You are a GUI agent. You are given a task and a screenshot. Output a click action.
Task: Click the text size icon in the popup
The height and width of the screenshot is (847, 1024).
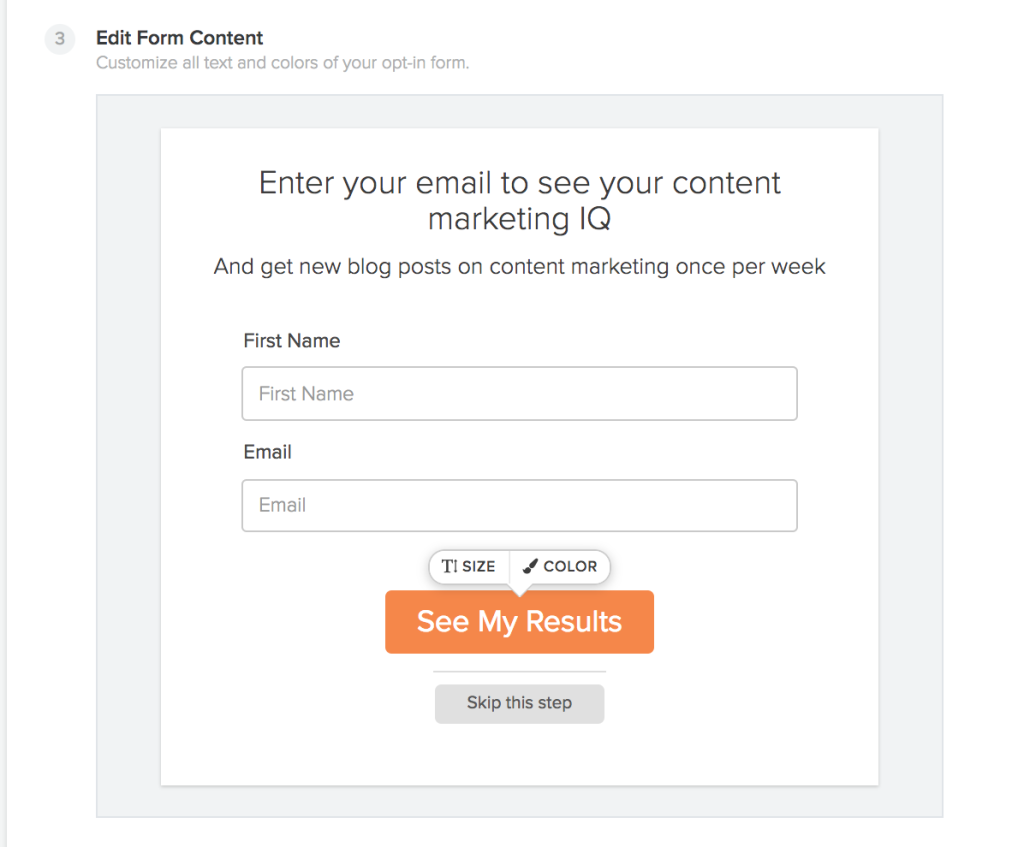[x=449, y=566]
